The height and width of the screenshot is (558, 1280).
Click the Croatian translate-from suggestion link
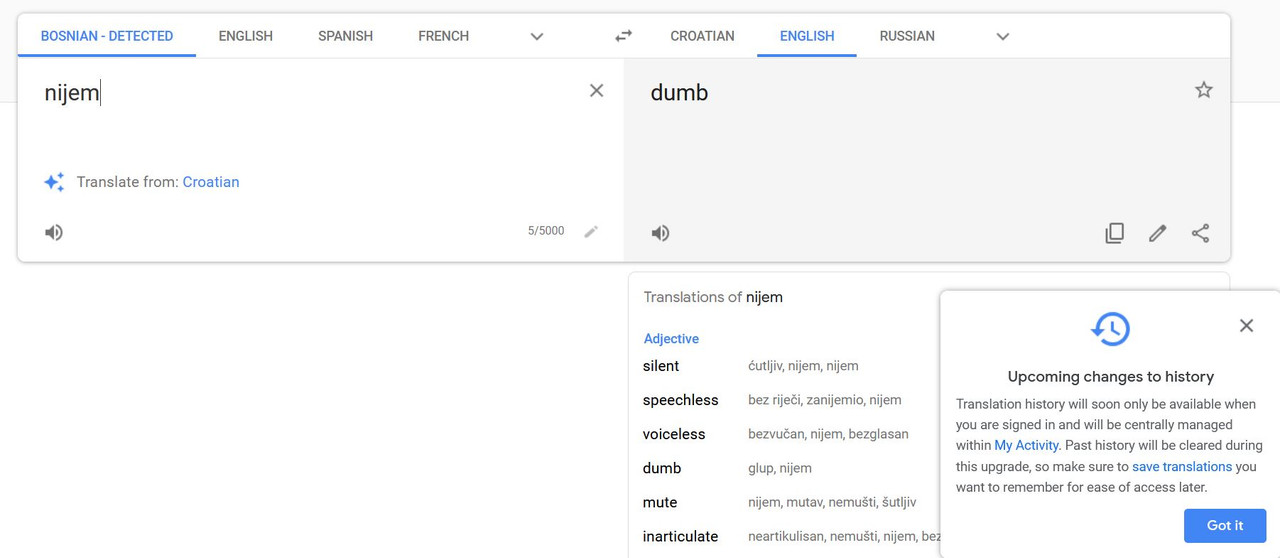click(x=211, y=182)
